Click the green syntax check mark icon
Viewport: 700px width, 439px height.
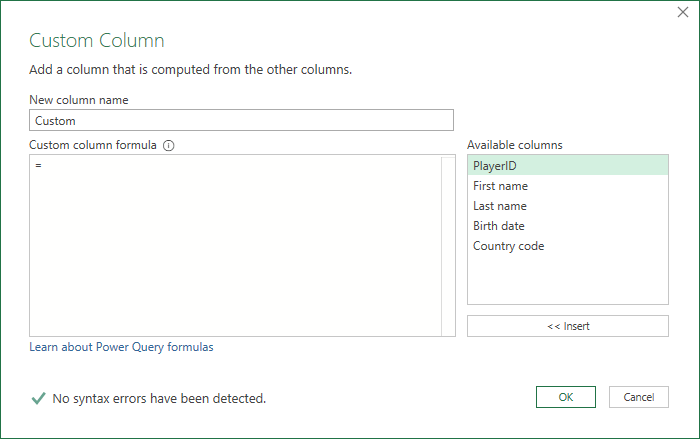[38, 398]
